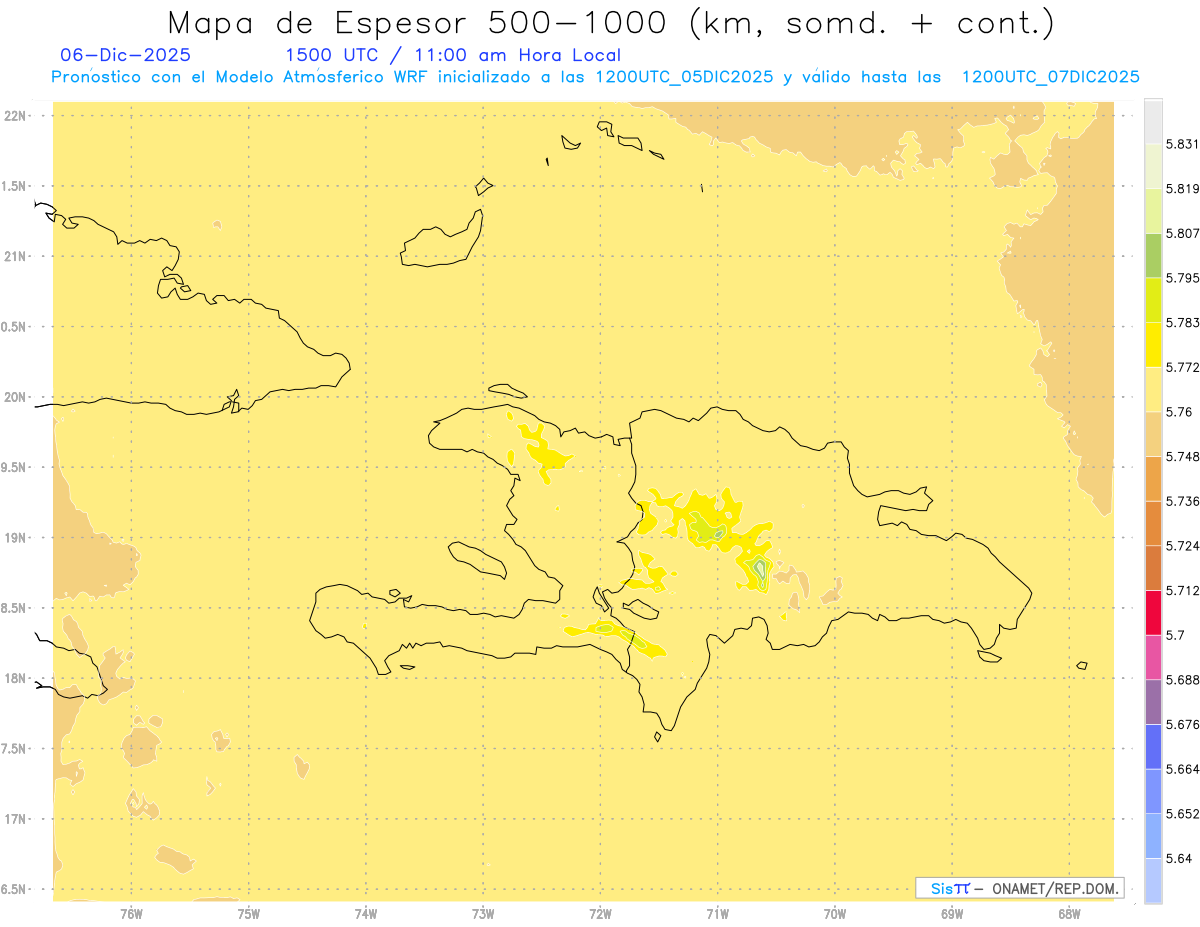Screen dimensions: 1200x927
Task: Click the 5.748 color scale label
Action: pyautogui.click(x=1182, y=457)
